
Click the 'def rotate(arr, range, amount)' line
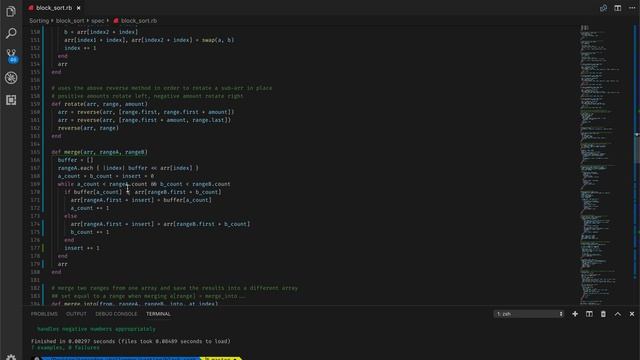99,104
